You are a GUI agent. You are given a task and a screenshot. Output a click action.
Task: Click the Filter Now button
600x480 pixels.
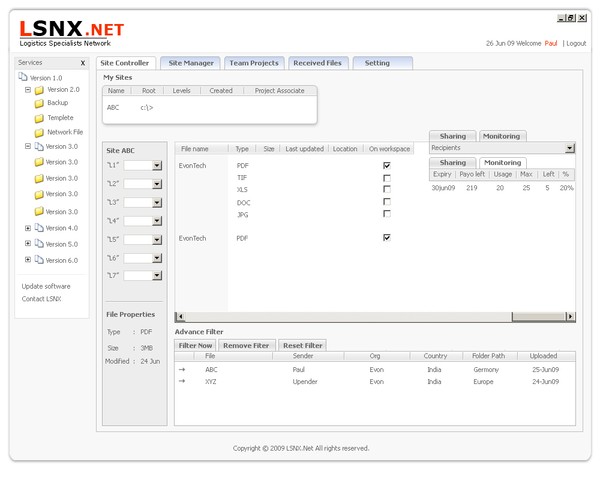(x=195, y=345)
